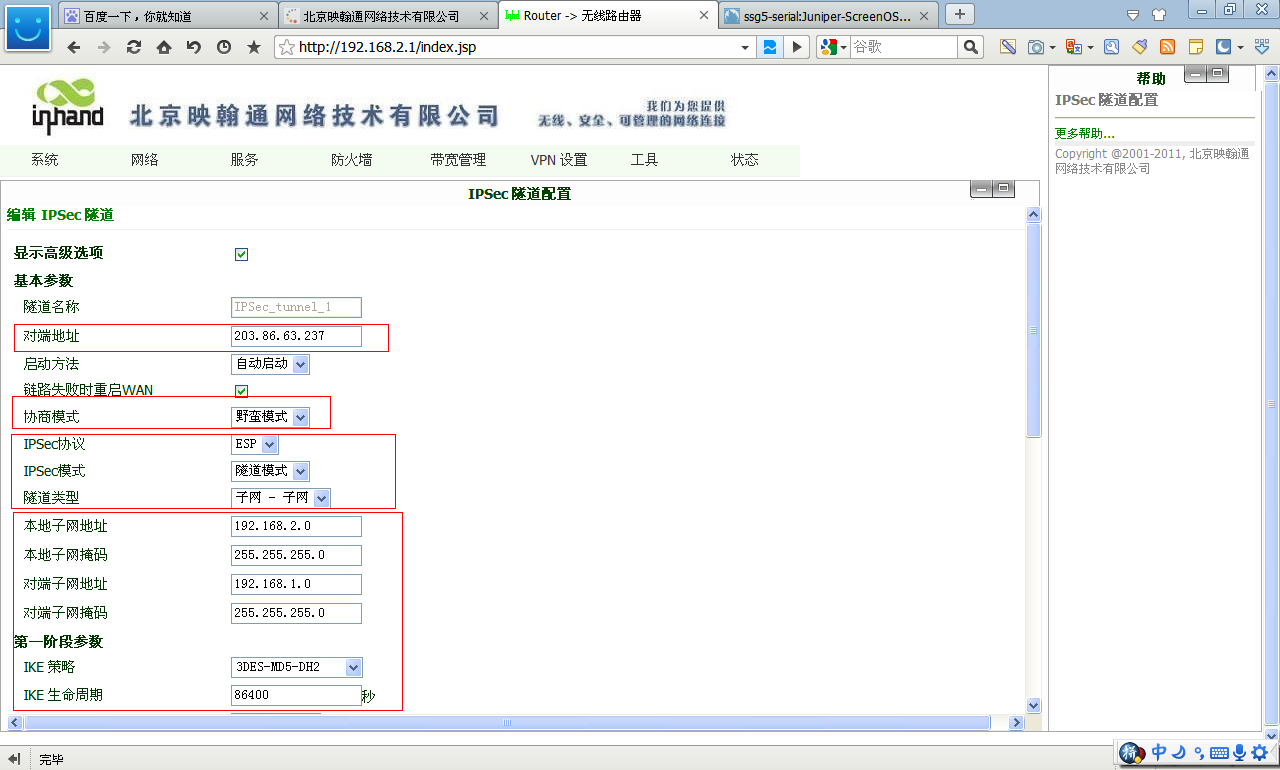The height and width of the screenshot is (770, 1280).
Task: Open the VPN 设置 menu
Action: (x=558, y=160)
